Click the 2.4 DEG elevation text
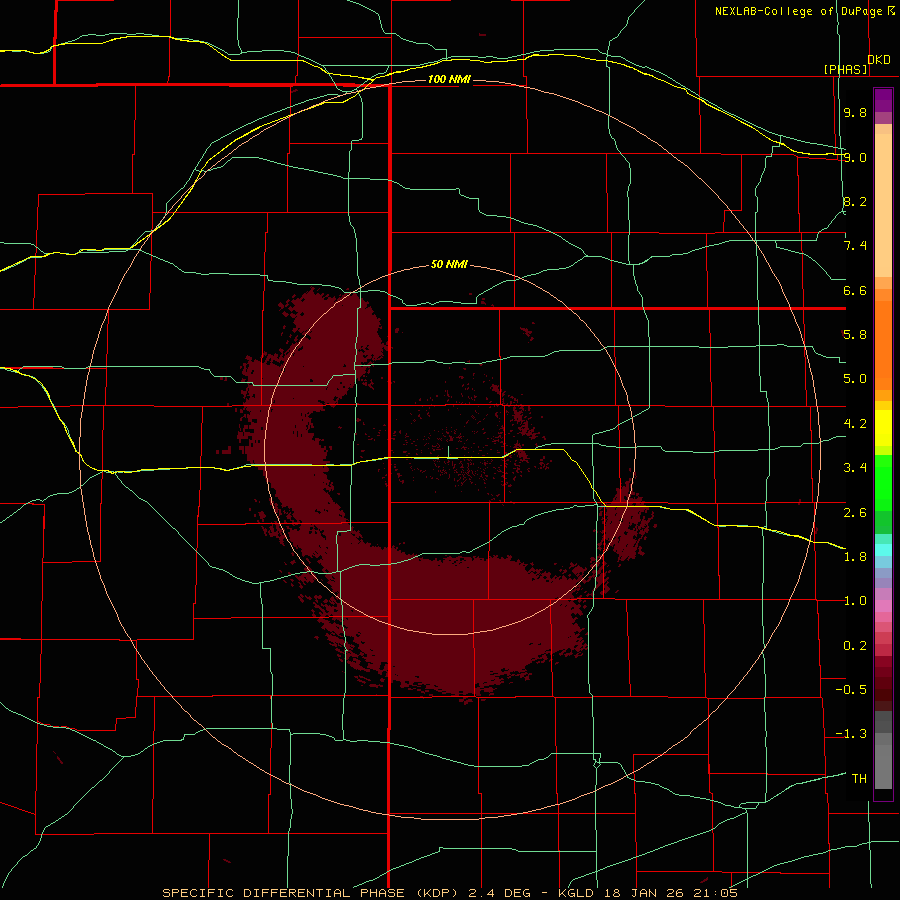The image size is (900, 900). pos(501,893)
